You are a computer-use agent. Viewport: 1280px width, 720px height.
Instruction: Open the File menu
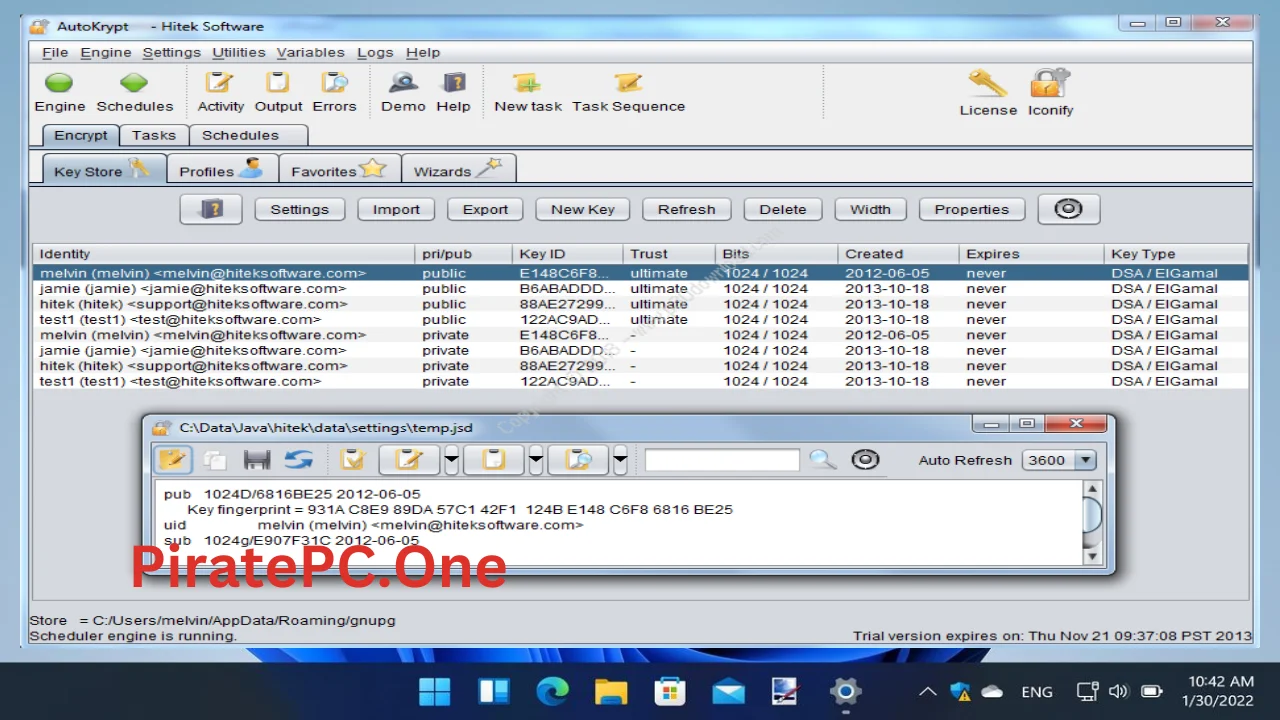pos(55,52)
